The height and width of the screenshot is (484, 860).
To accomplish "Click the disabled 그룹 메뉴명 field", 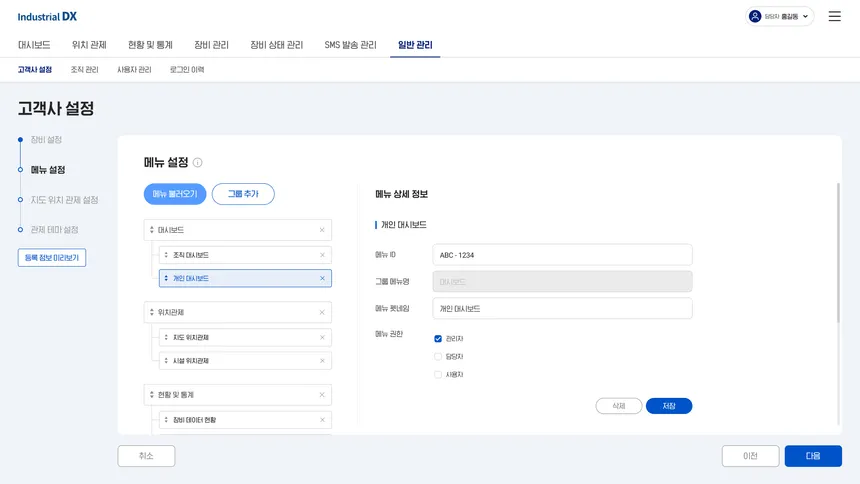I will tap(562, 282).
